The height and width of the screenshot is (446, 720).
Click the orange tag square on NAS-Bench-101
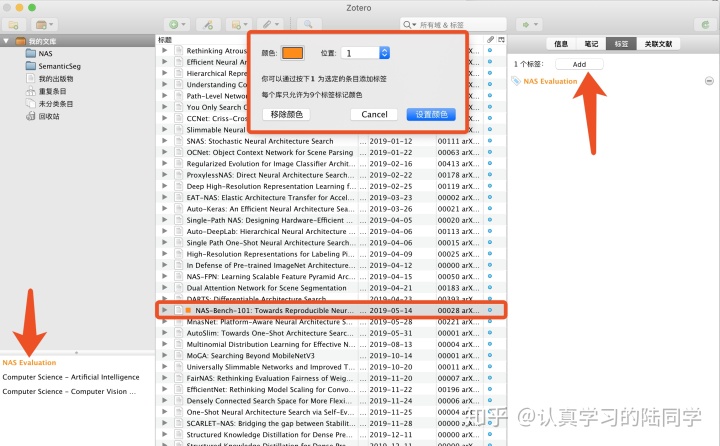point(188,311)
